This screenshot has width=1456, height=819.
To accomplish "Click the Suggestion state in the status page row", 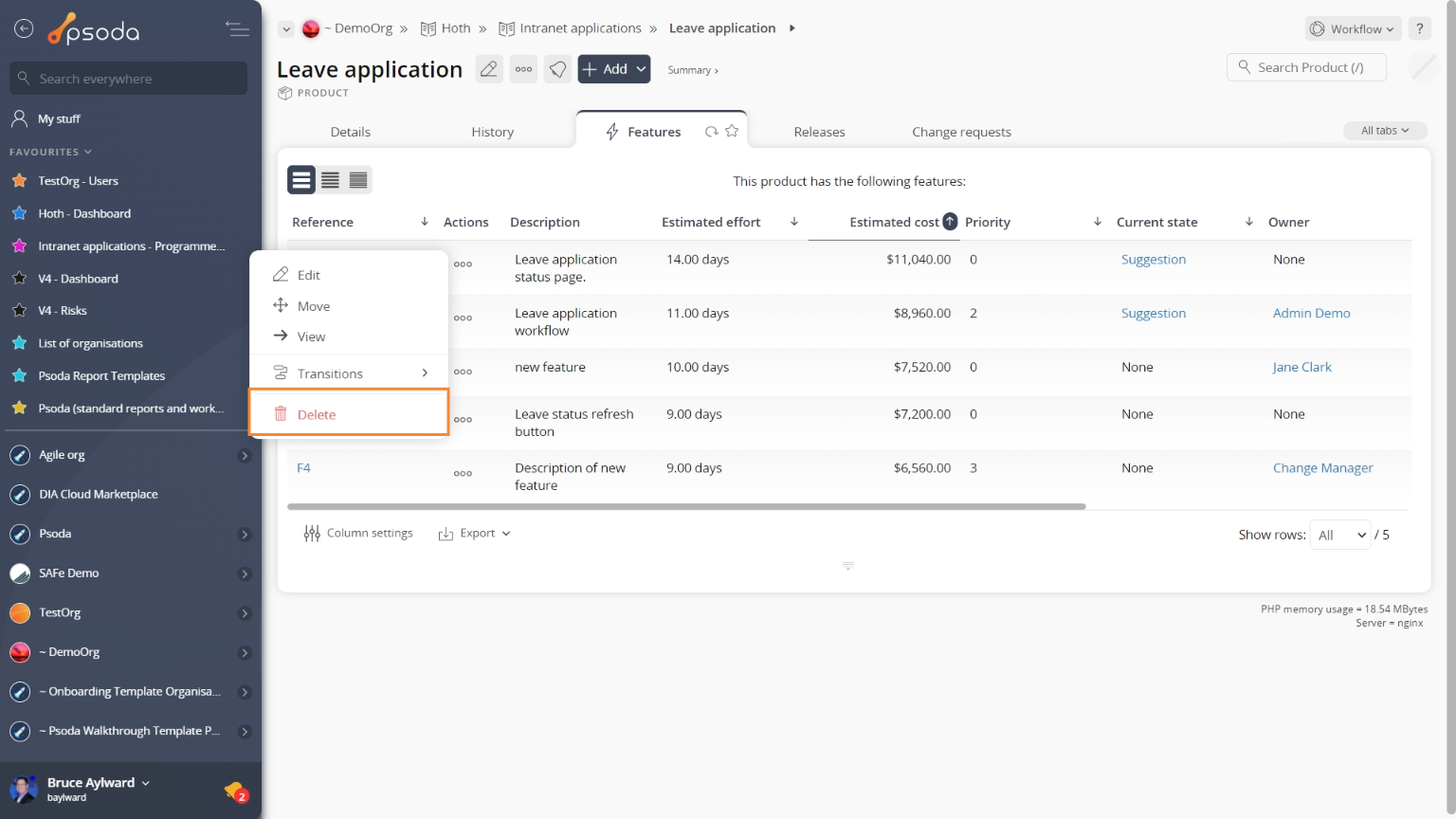I will point(1153,260).
